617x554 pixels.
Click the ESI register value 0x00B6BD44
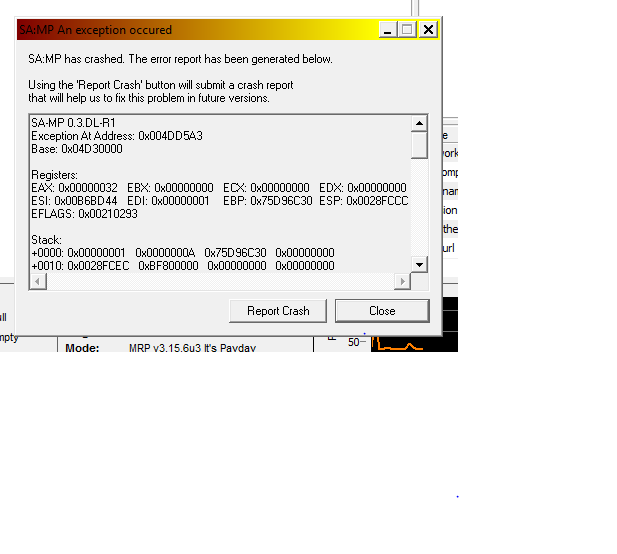pyautogui.click(x=86, y=201)
